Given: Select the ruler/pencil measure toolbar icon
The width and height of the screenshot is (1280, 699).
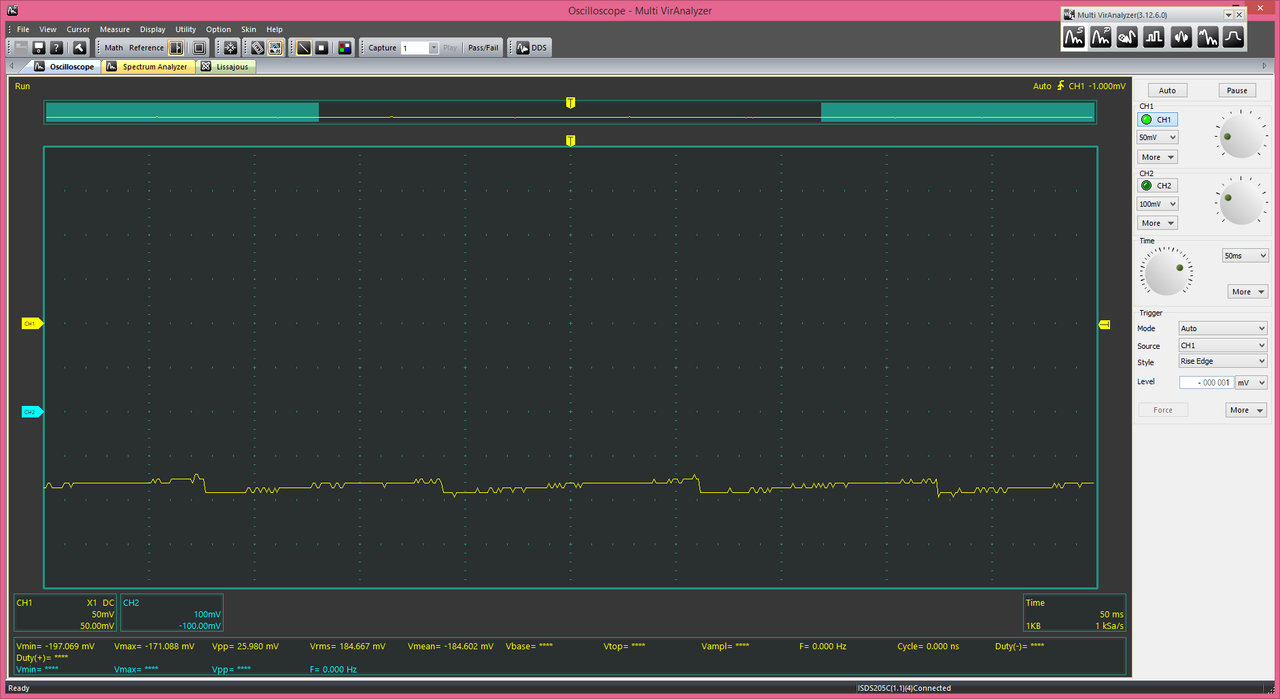Looking at the screenshot, I should [257, 47].
